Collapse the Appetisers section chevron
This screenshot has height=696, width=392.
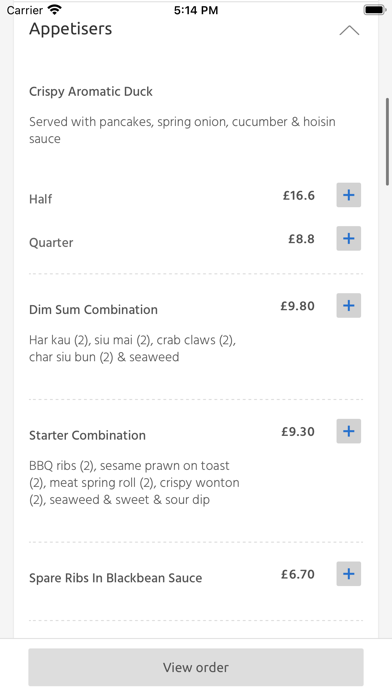coord(349,31)
